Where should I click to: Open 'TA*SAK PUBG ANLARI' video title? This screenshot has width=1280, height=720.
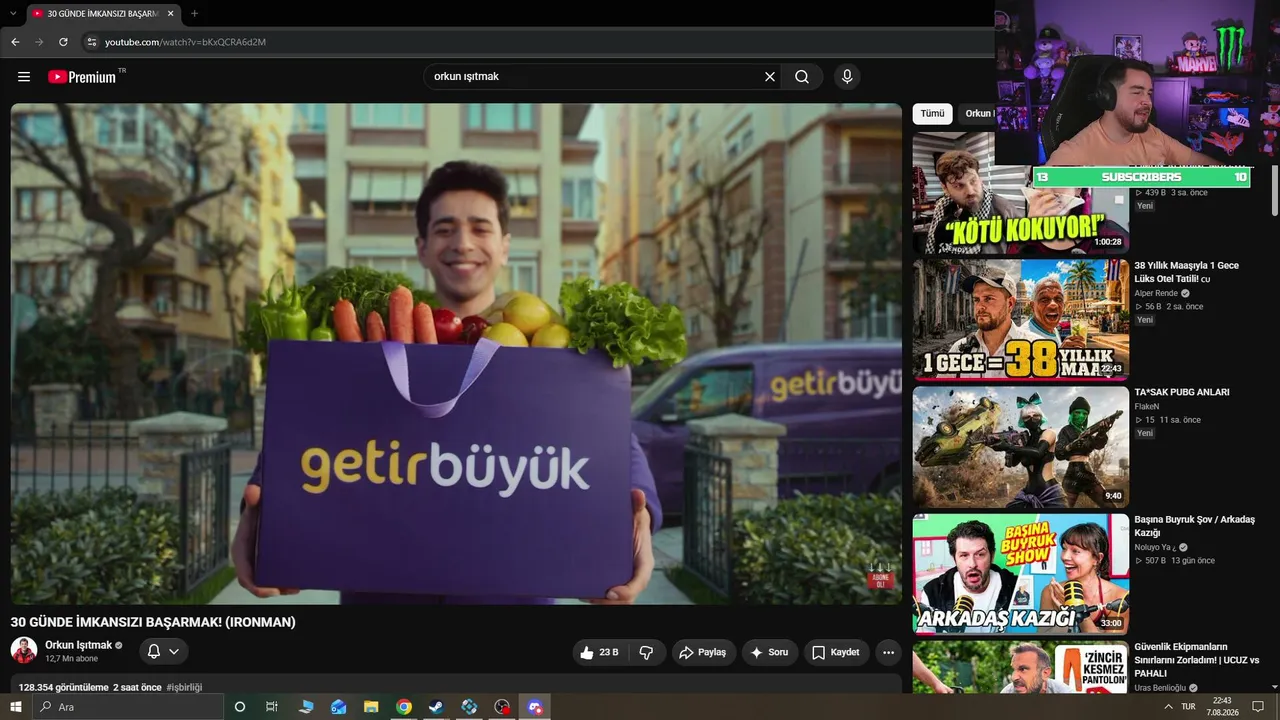pos(1182,393)
